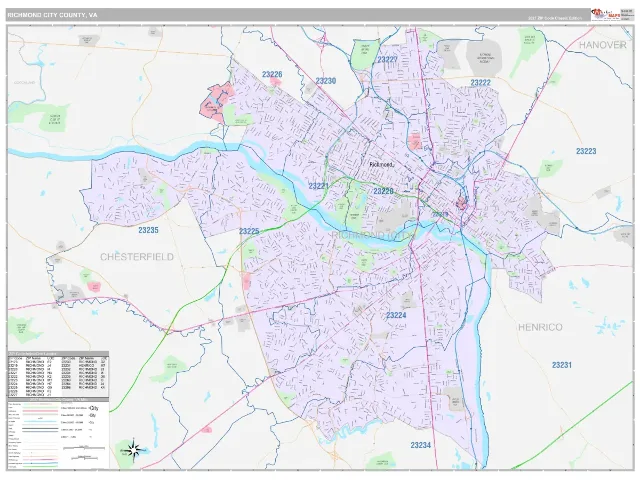Click the 23220 ZIP code label
Viewport: 640px width, 480px height.
383,191
